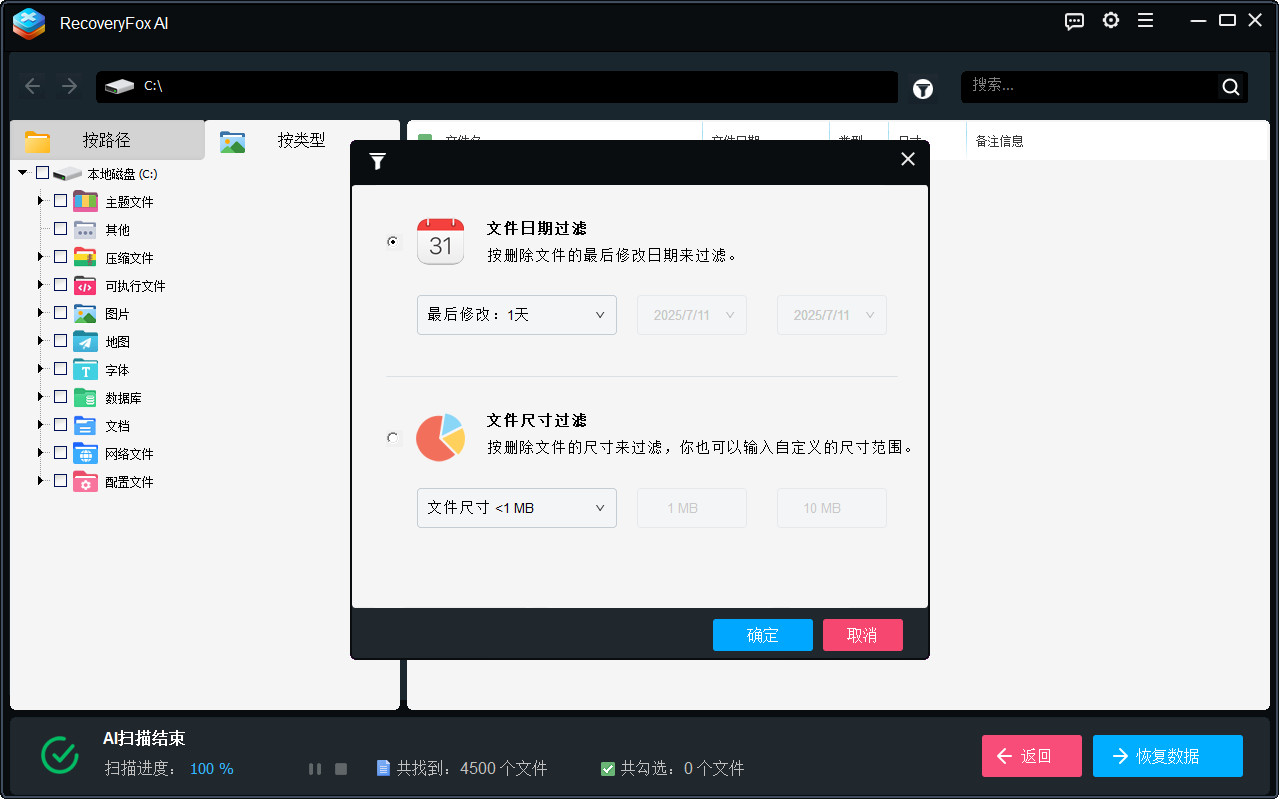Viewport: 1279px width, 799px height.
Task: Open the settings gear icon
Action: (x=1110, y=20)
